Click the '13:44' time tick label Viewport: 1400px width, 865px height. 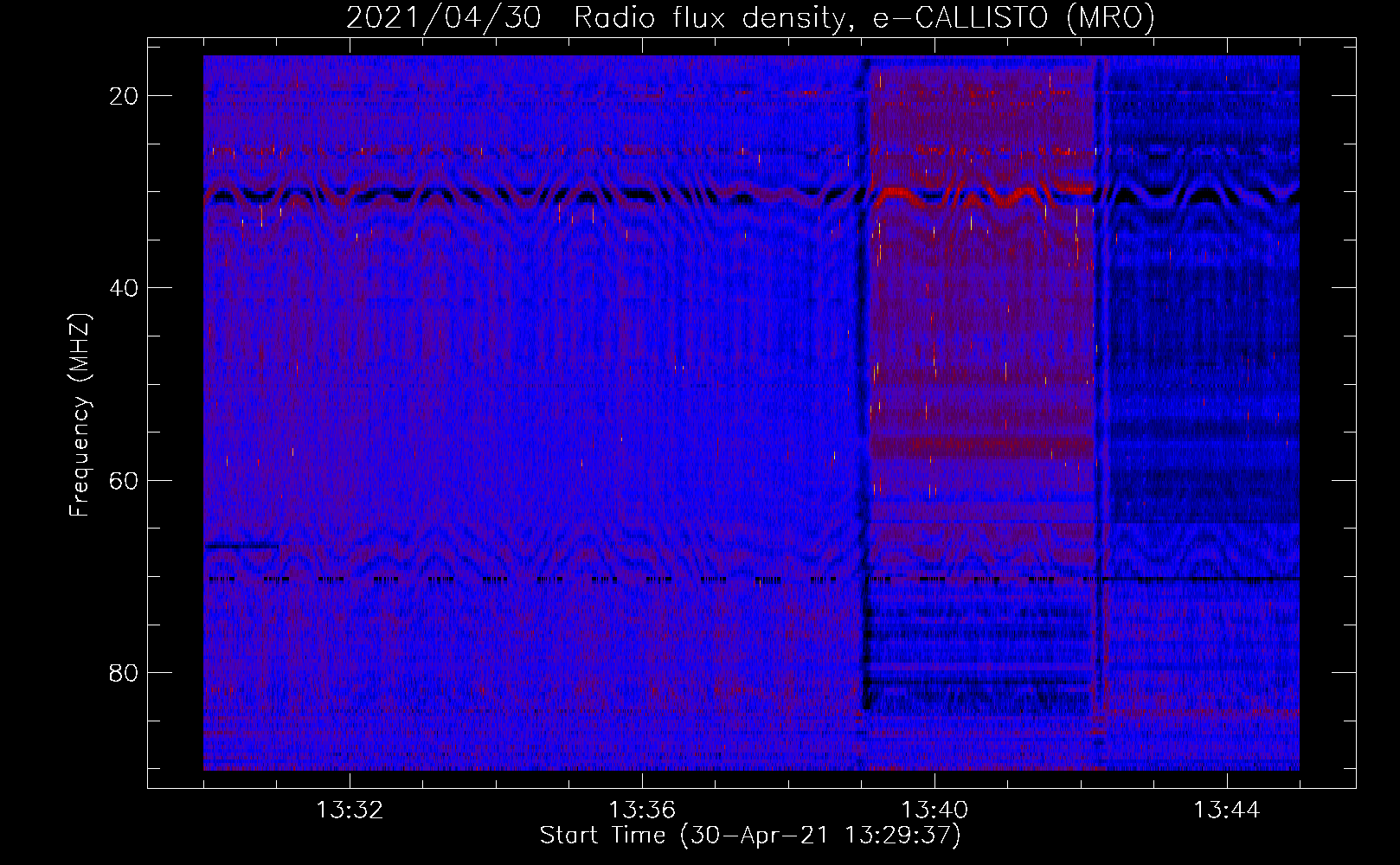(1227, 811)
